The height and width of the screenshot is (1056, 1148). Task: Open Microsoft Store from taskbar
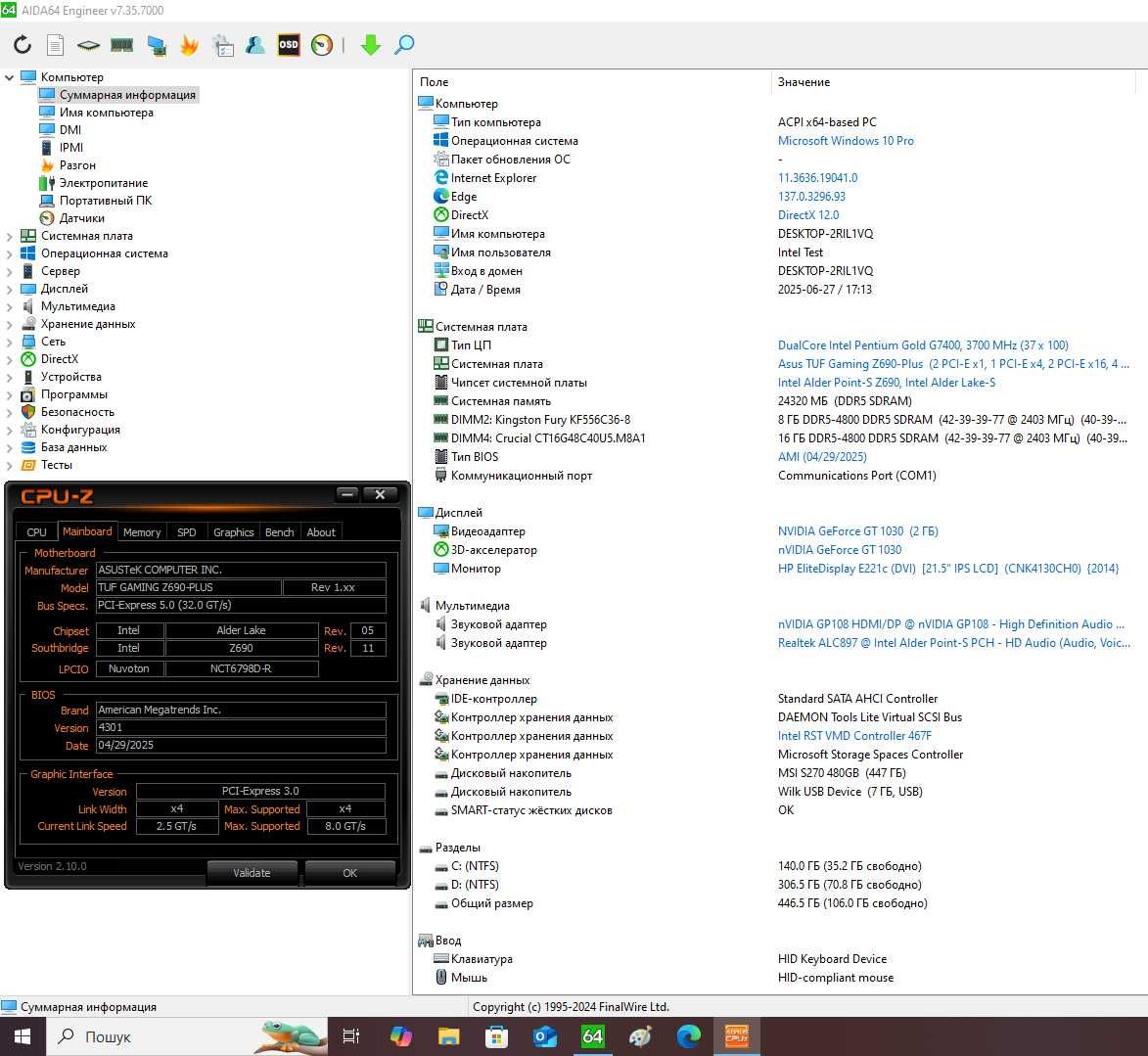tap(496, 1036)
